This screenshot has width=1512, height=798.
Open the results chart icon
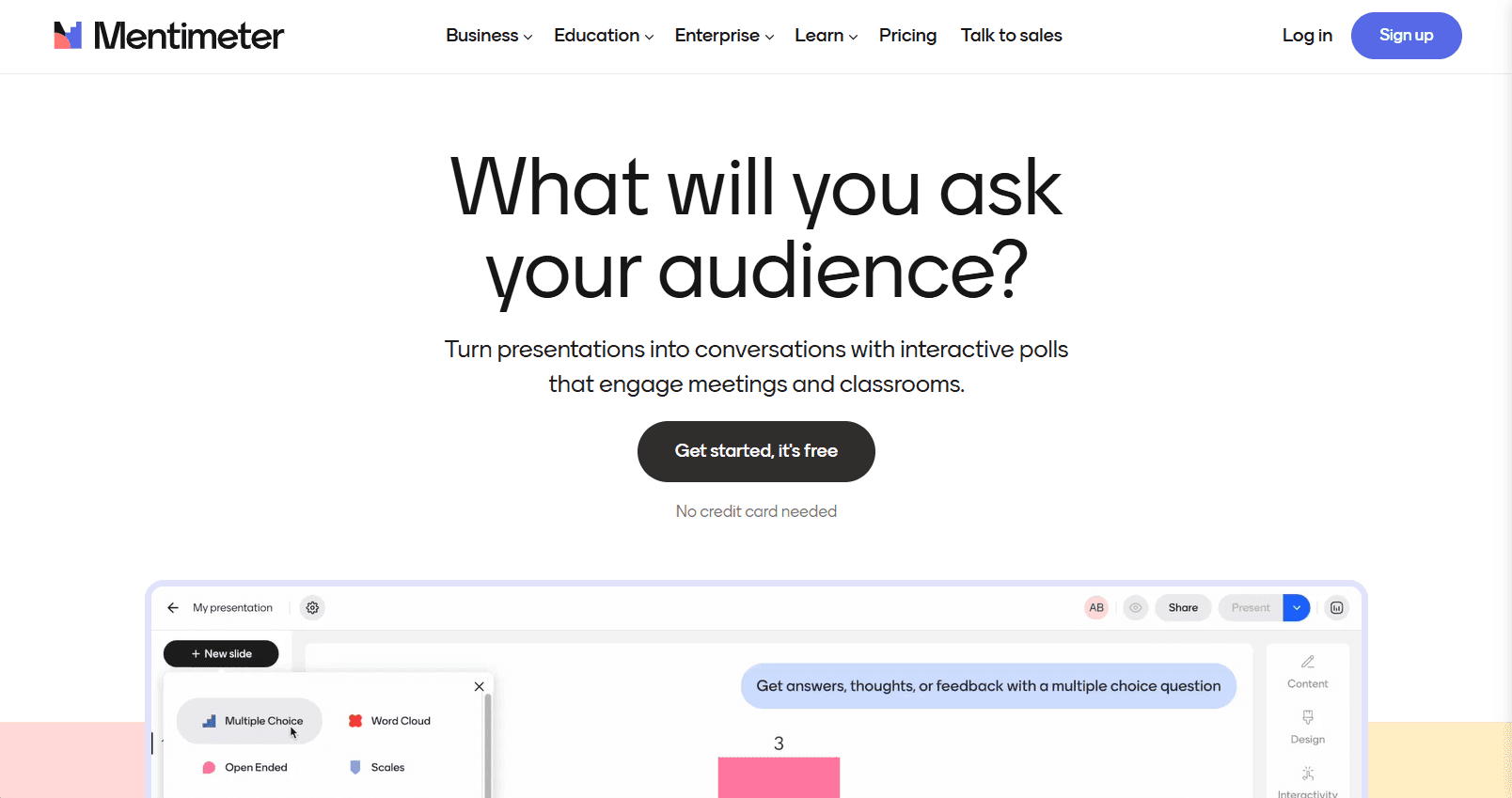[x=1336, y=608]
